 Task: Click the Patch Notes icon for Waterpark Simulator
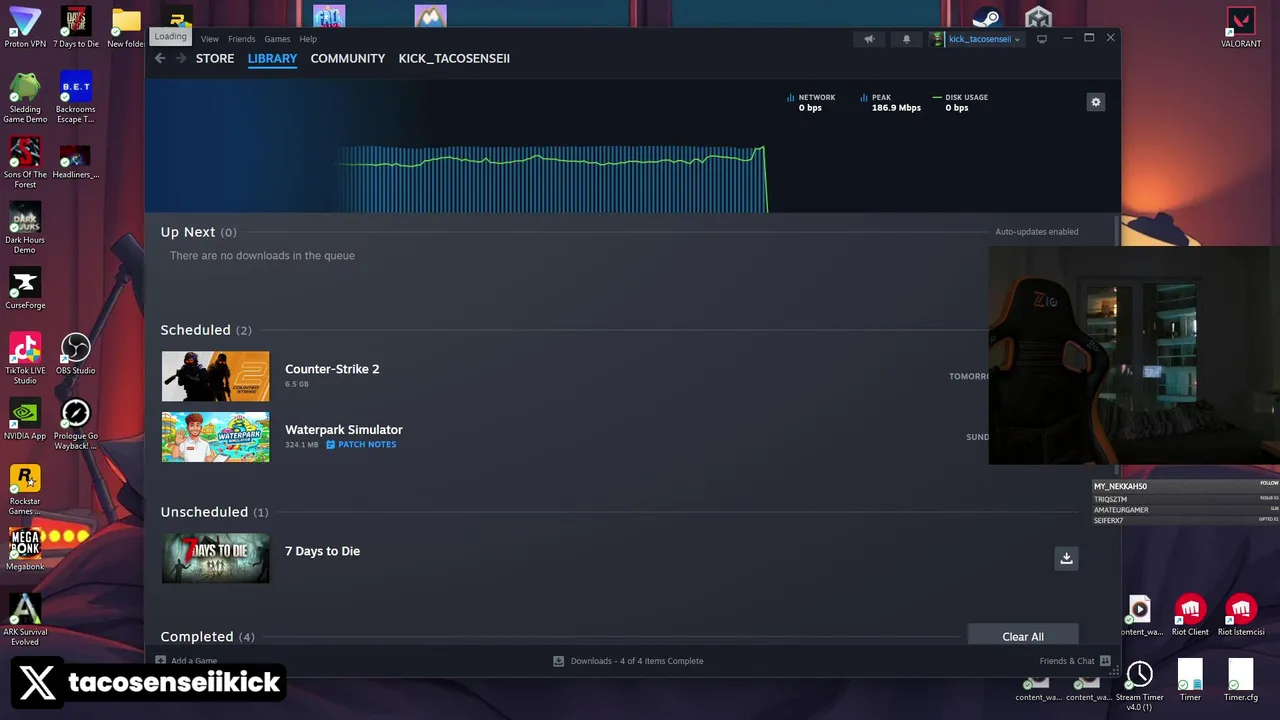(330, 445)
